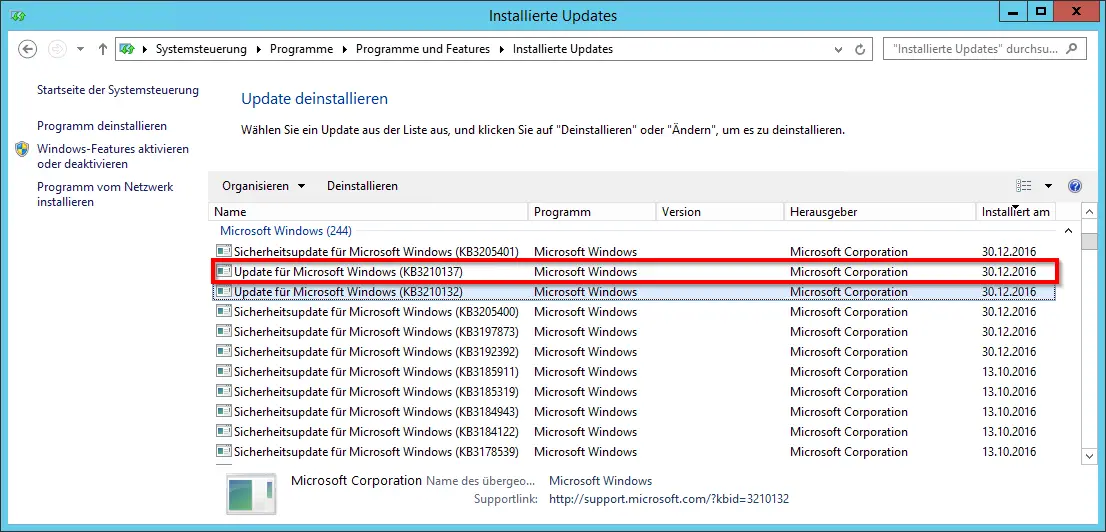Click the Control Panel icon in address bar
The image size is (1106, 532).
pyautogui.click(x=127, y=49)
